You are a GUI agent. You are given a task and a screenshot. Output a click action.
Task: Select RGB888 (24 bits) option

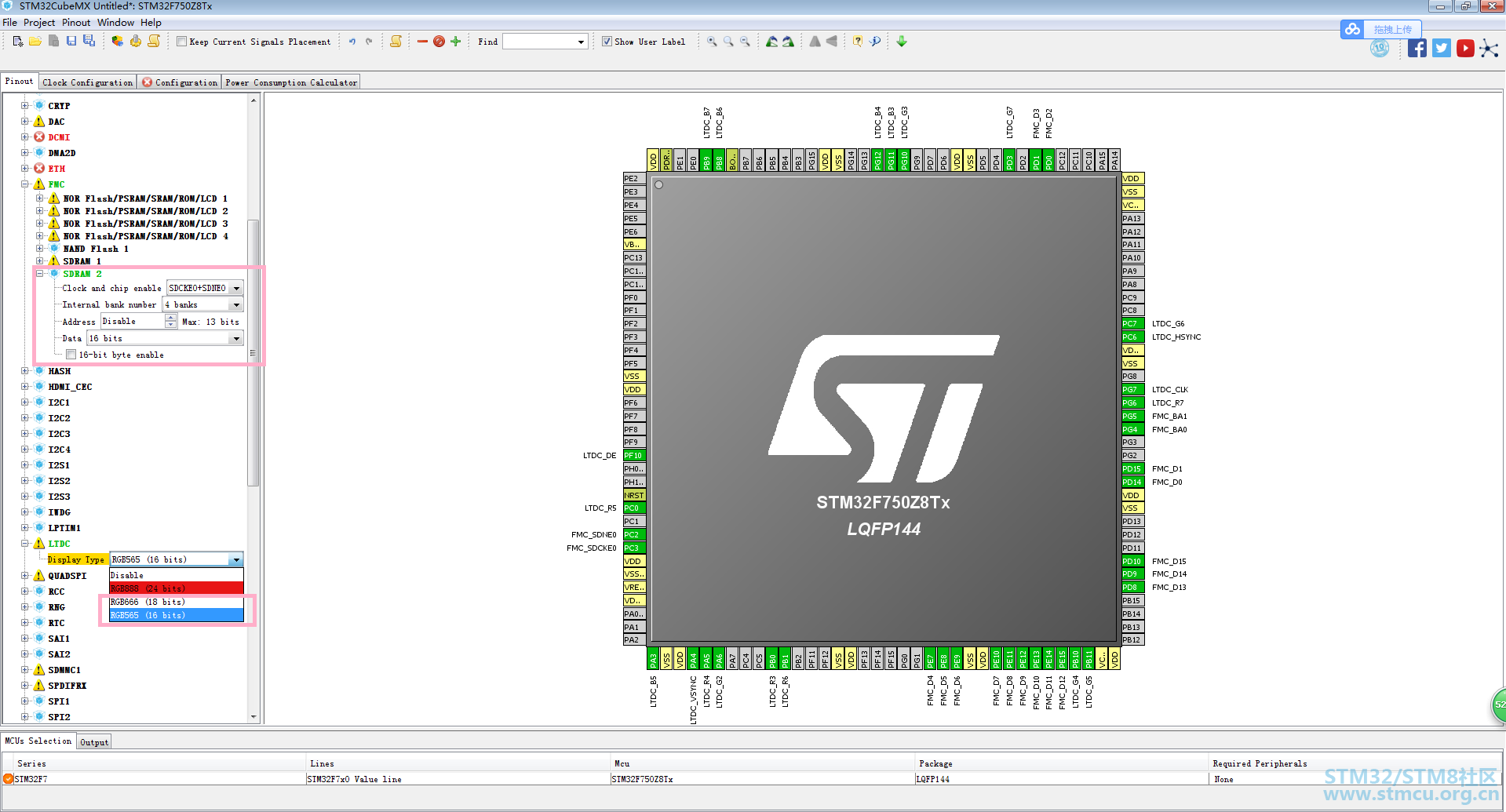pos(177,588)
